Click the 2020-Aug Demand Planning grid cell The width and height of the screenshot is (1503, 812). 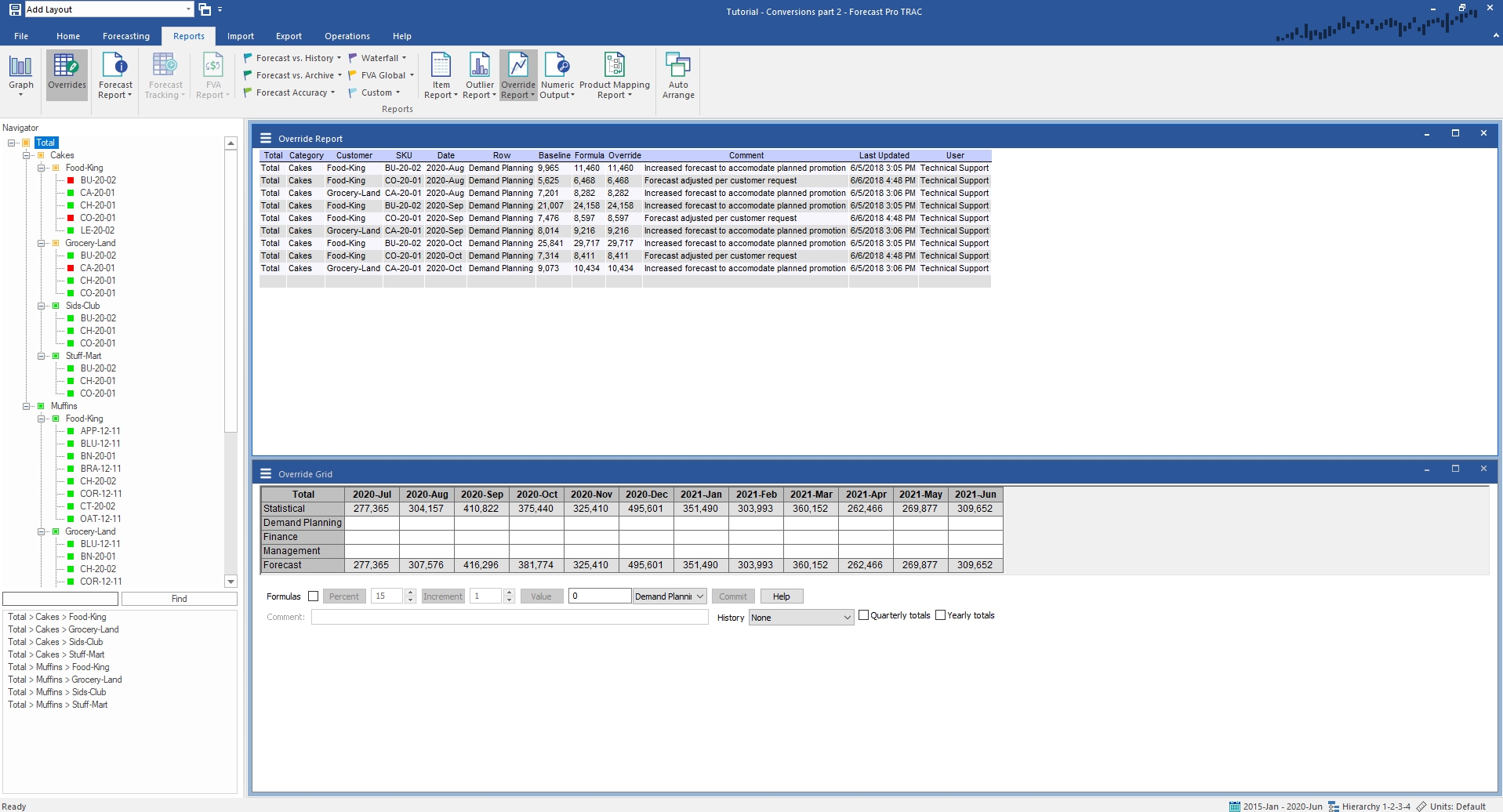pyautogui.click(x=427, y=523)
